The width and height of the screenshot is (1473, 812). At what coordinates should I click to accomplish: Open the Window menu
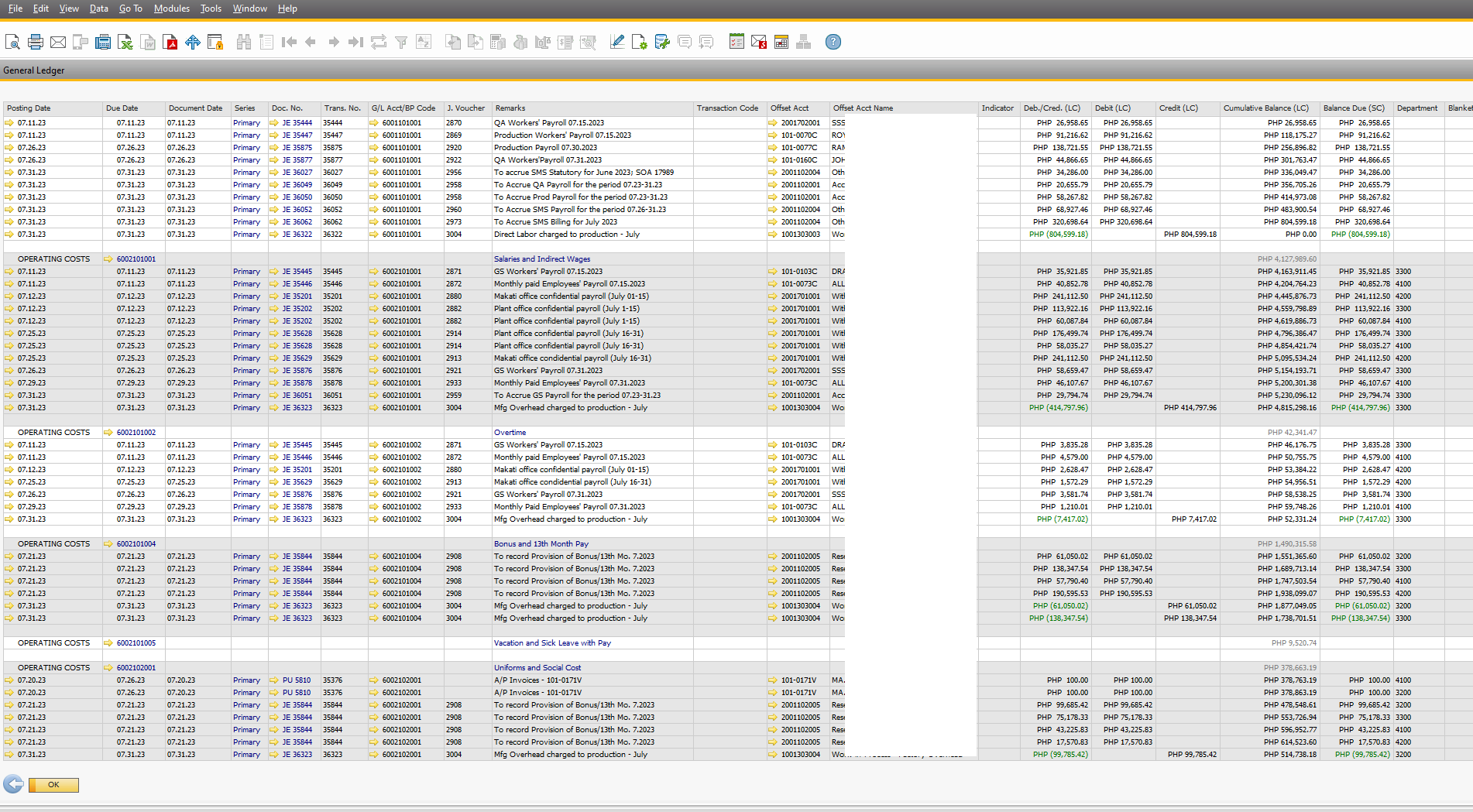tap(250, 9)
